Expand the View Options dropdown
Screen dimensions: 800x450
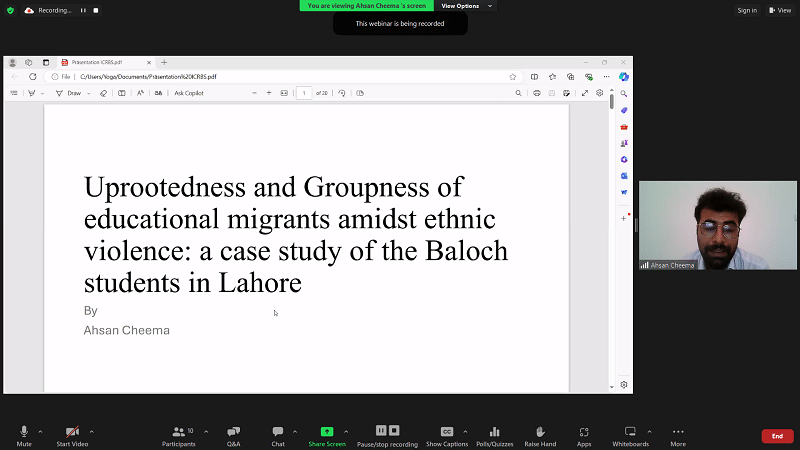(x=466, y=6)
